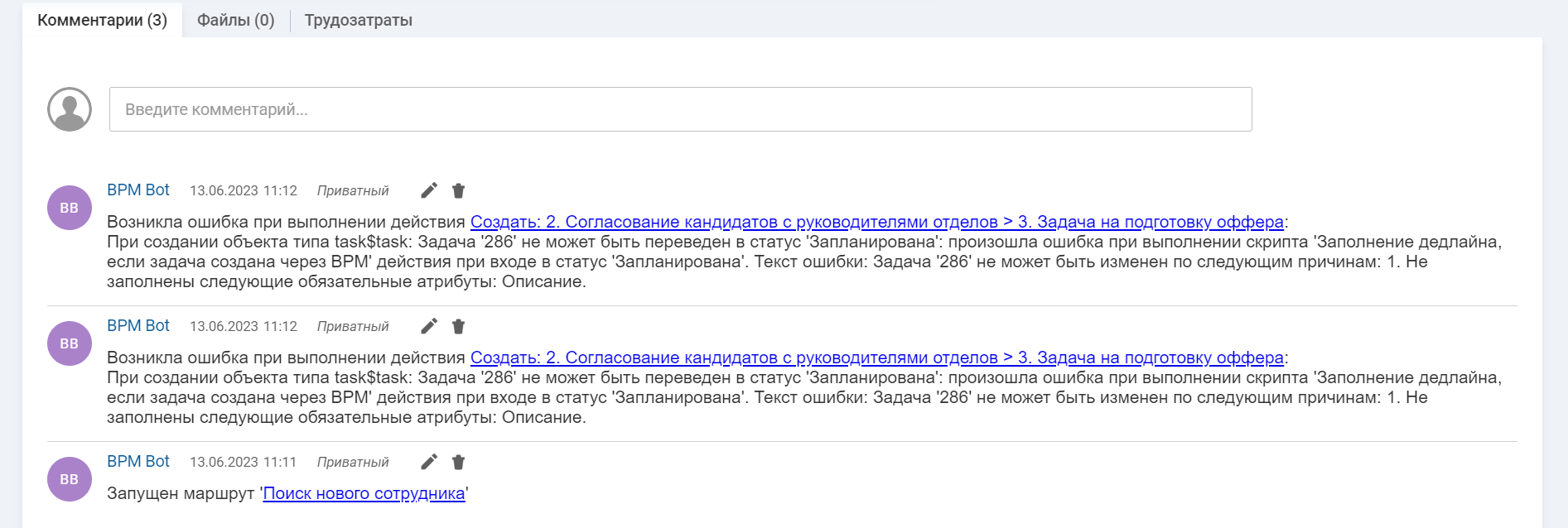Edit the topmost BPM Bot error comment
The image size is (1568, 528).
click(x=428, y=190)
